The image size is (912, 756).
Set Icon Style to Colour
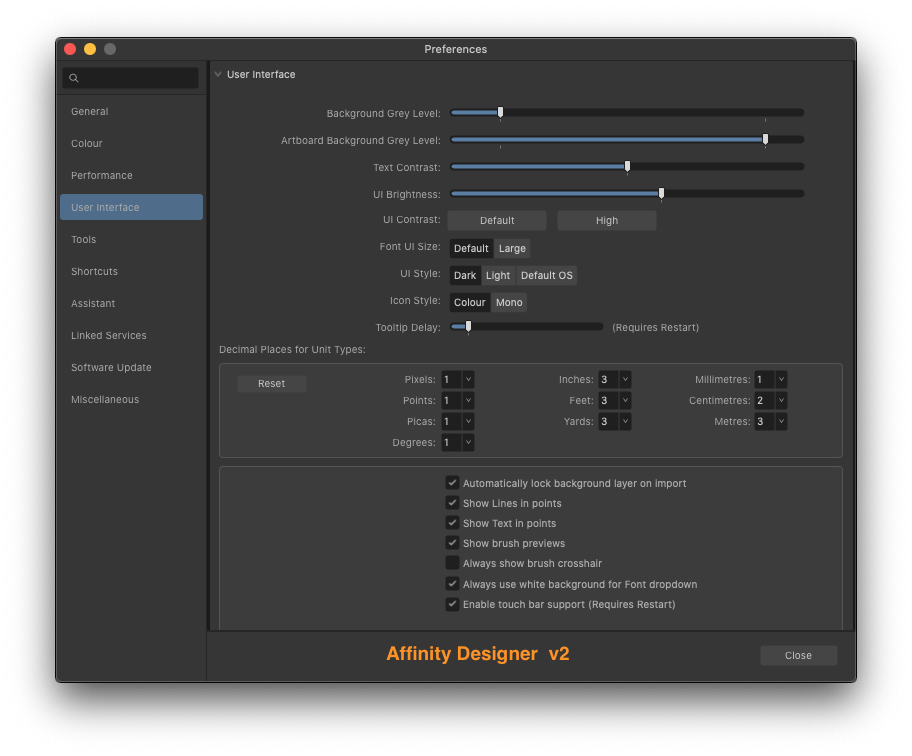click(x=469, y=302)
